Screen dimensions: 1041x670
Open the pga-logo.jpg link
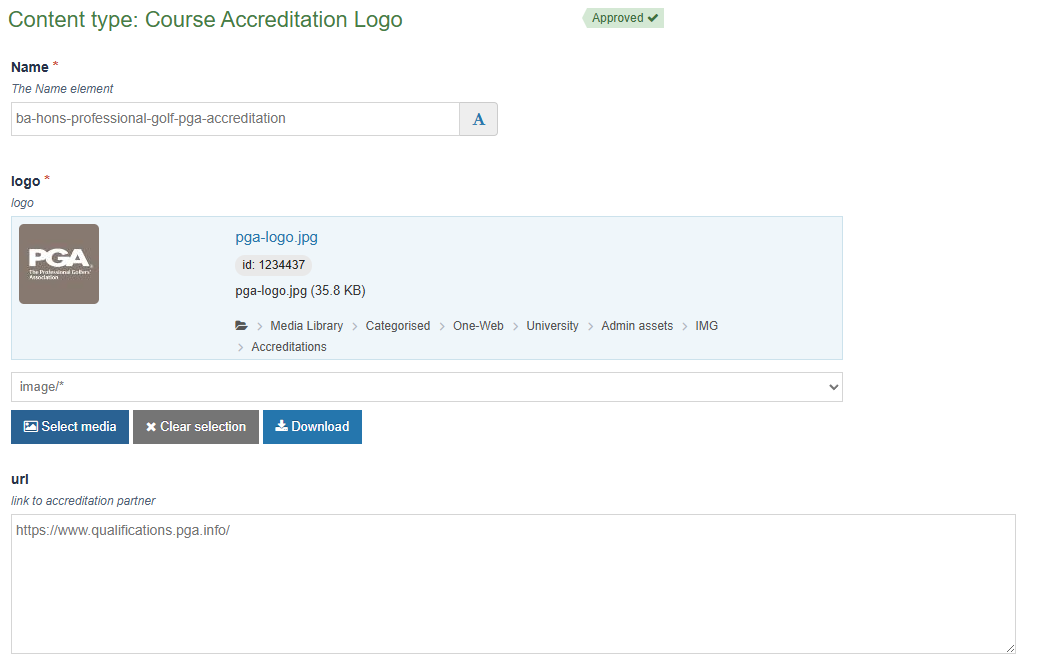pyautogui.click(x=276, y=237)
